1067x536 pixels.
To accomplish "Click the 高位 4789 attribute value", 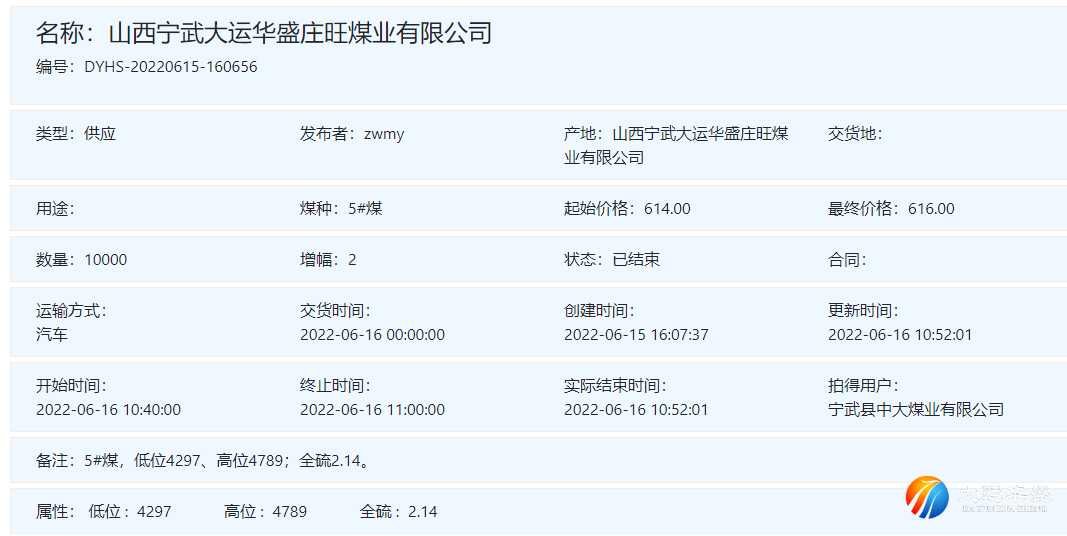I will tap(289, 511).
